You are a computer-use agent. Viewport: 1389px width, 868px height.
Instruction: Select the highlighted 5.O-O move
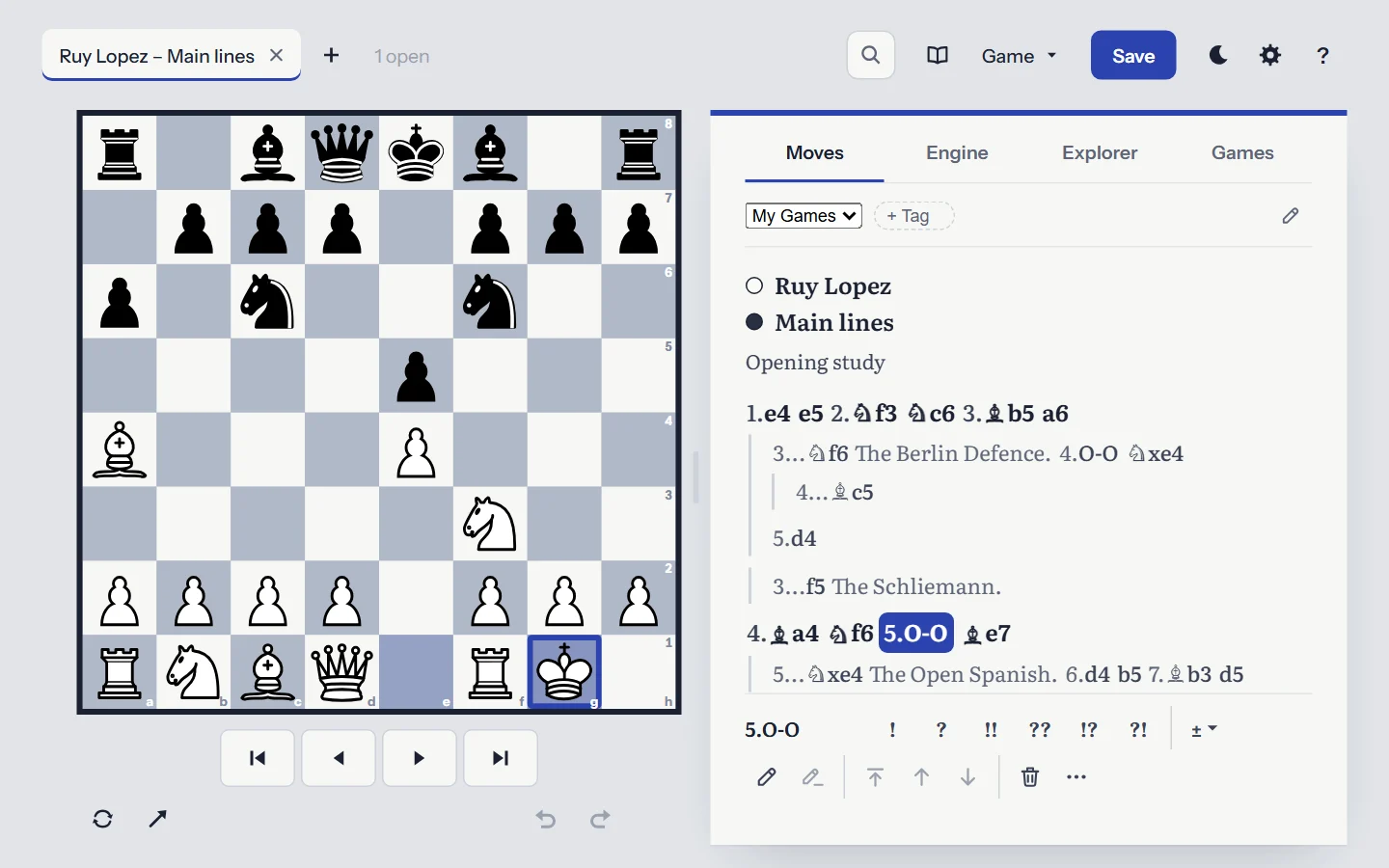(916, 634)
